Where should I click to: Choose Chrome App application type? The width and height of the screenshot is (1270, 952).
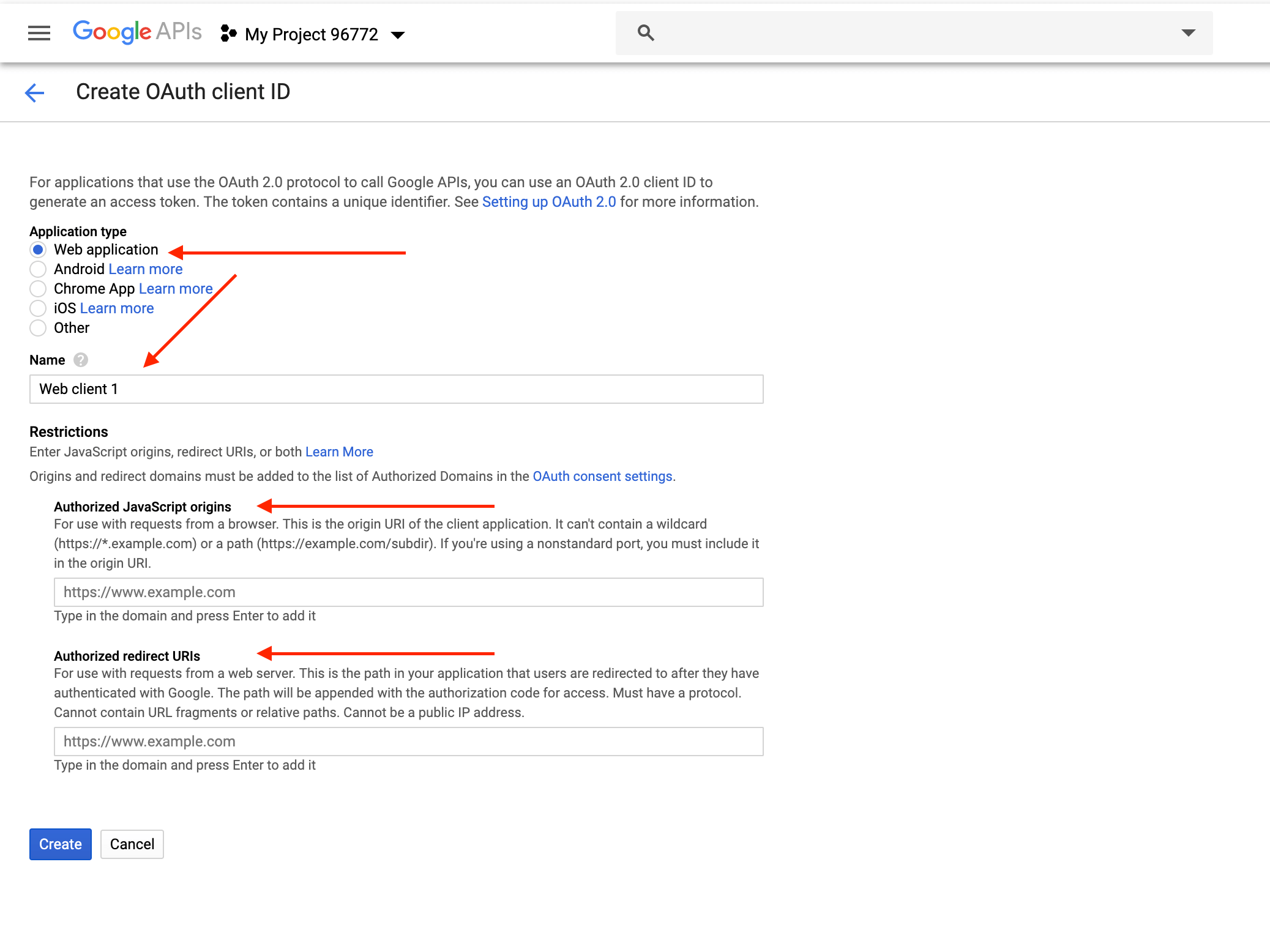[x=38, y=289]
